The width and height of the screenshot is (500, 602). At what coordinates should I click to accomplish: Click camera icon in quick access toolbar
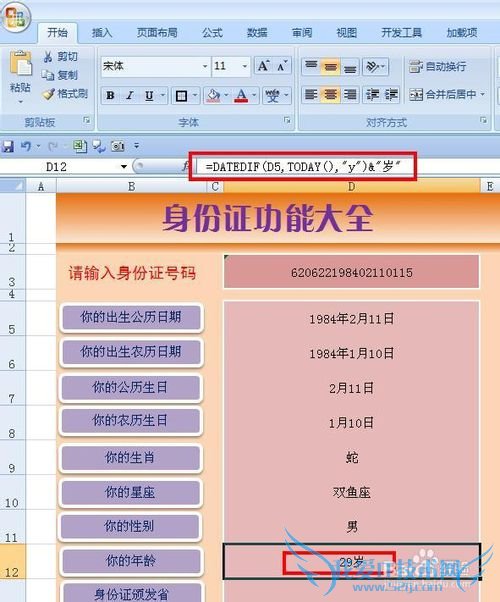pyautogui.click(x=118, y=146)
